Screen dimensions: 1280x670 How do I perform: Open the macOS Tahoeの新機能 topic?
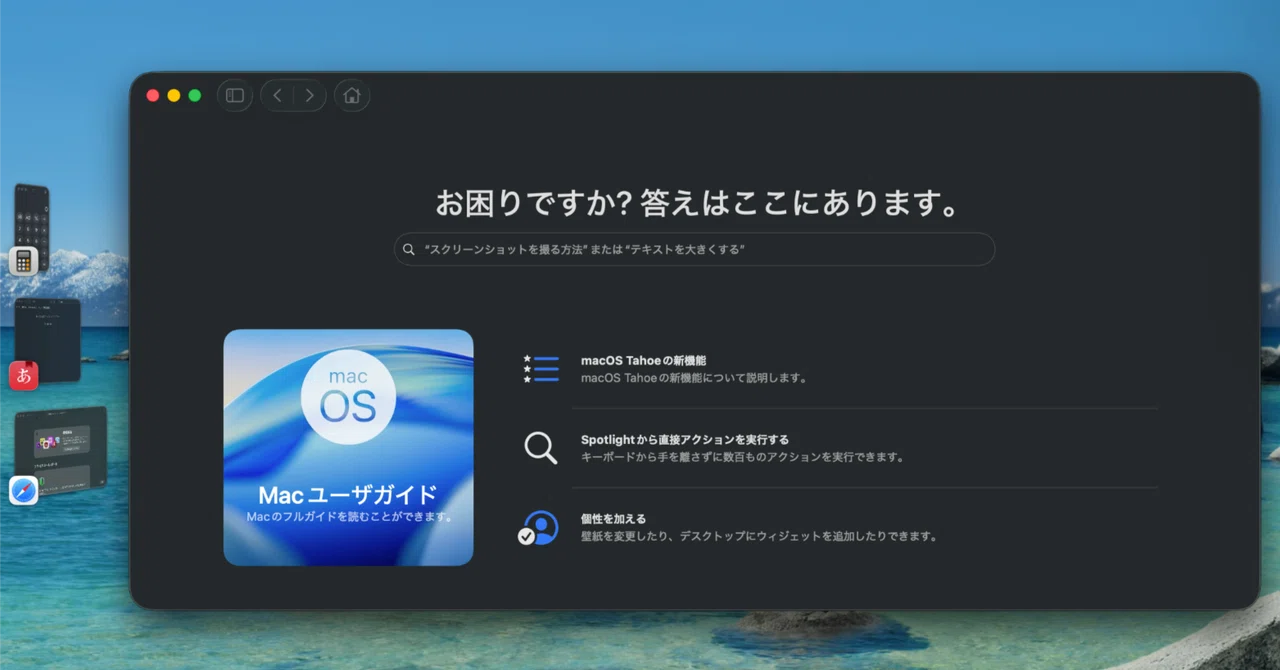[644, 360]
